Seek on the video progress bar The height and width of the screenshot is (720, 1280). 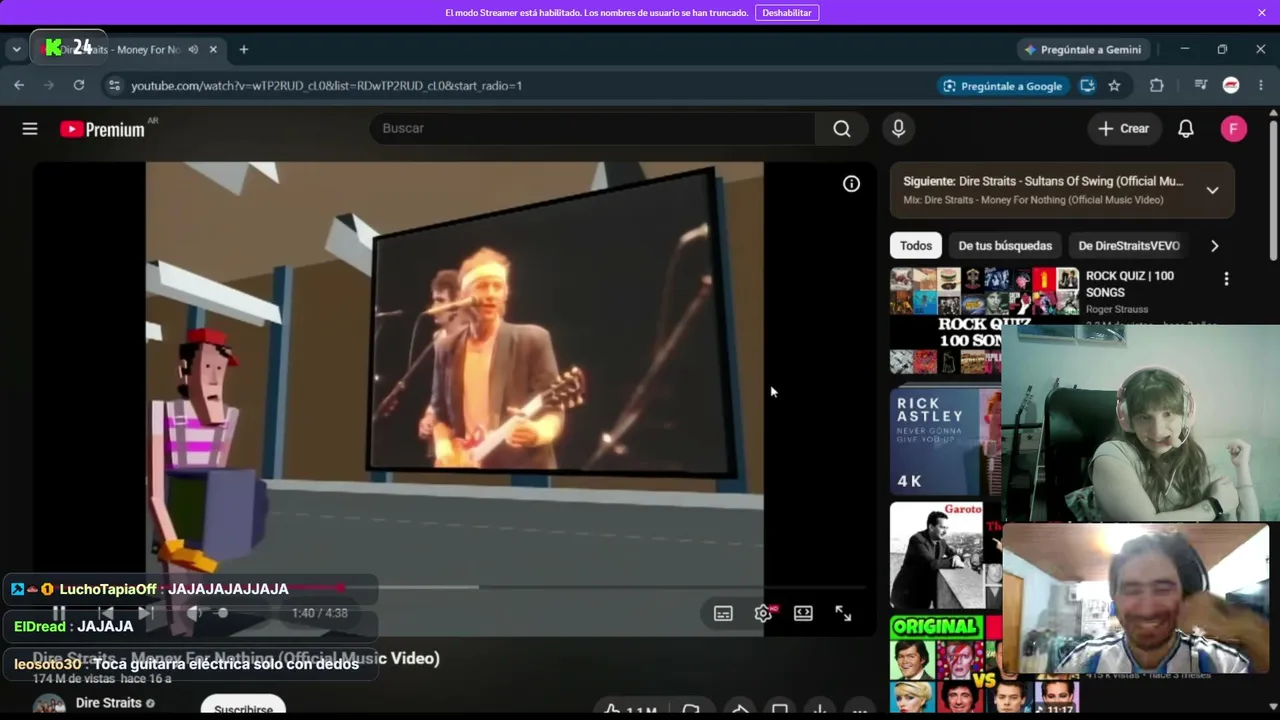point(450,587)
